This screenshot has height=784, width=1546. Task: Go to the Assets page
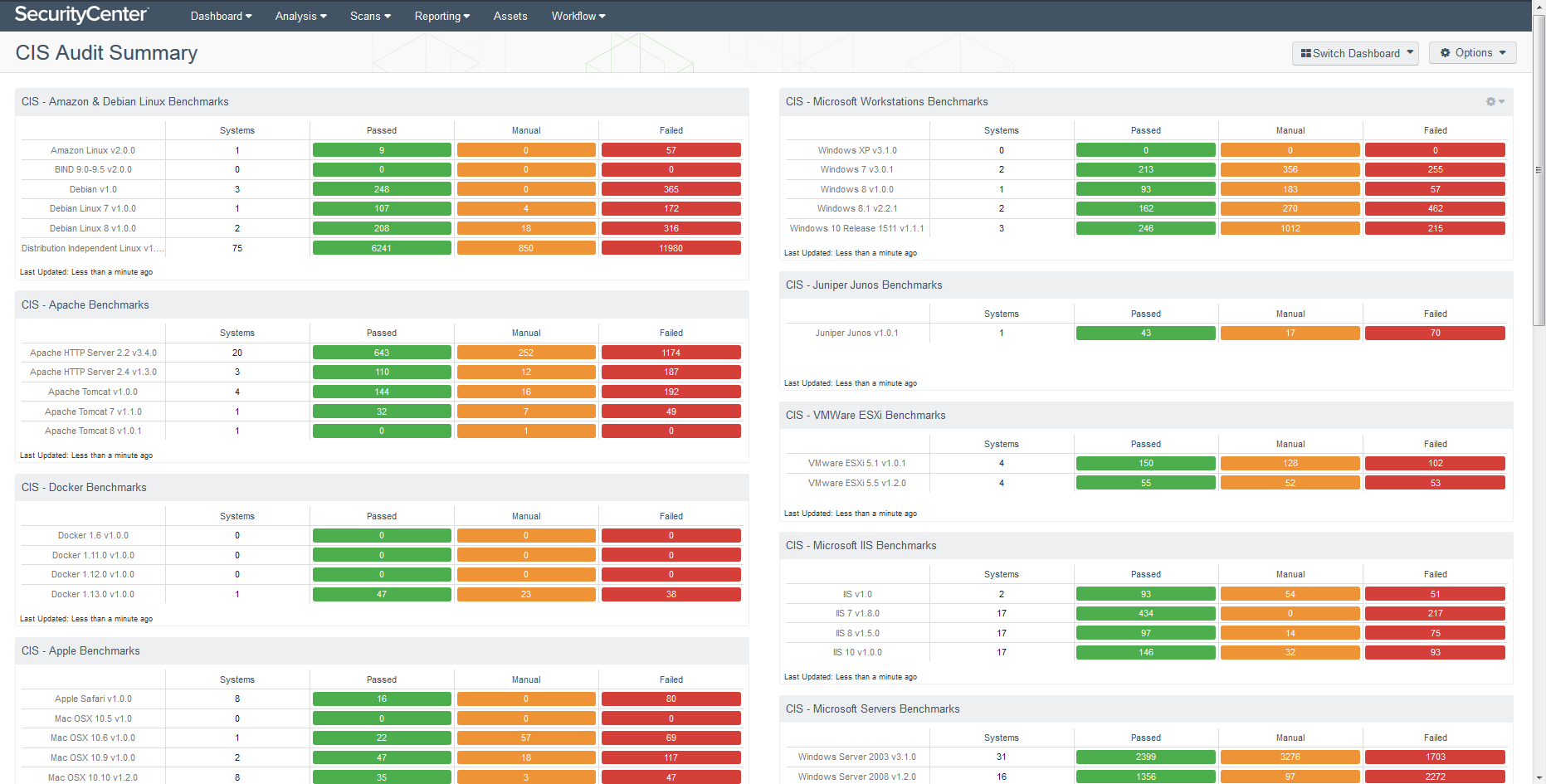(510, 16)
